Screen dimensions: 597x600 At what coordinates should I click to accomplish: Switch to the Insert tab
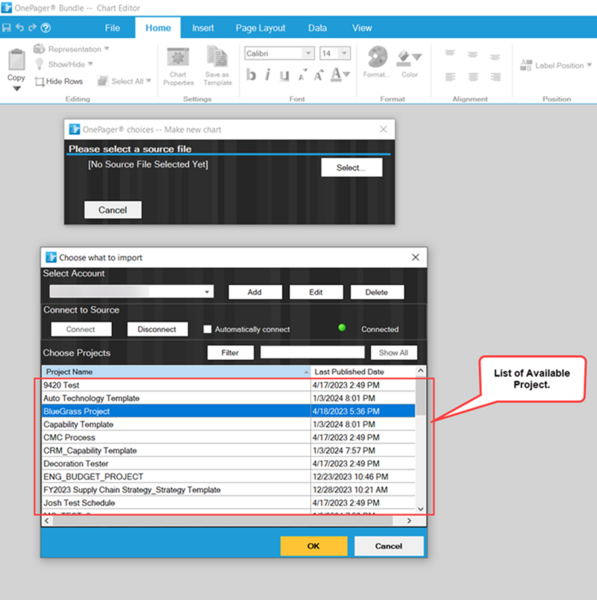pos(203,28)
